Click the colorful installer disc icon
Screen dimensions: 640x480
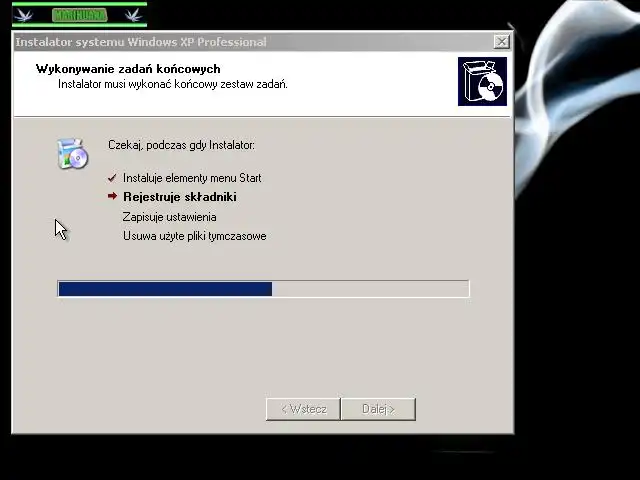(x=73, y=153)
